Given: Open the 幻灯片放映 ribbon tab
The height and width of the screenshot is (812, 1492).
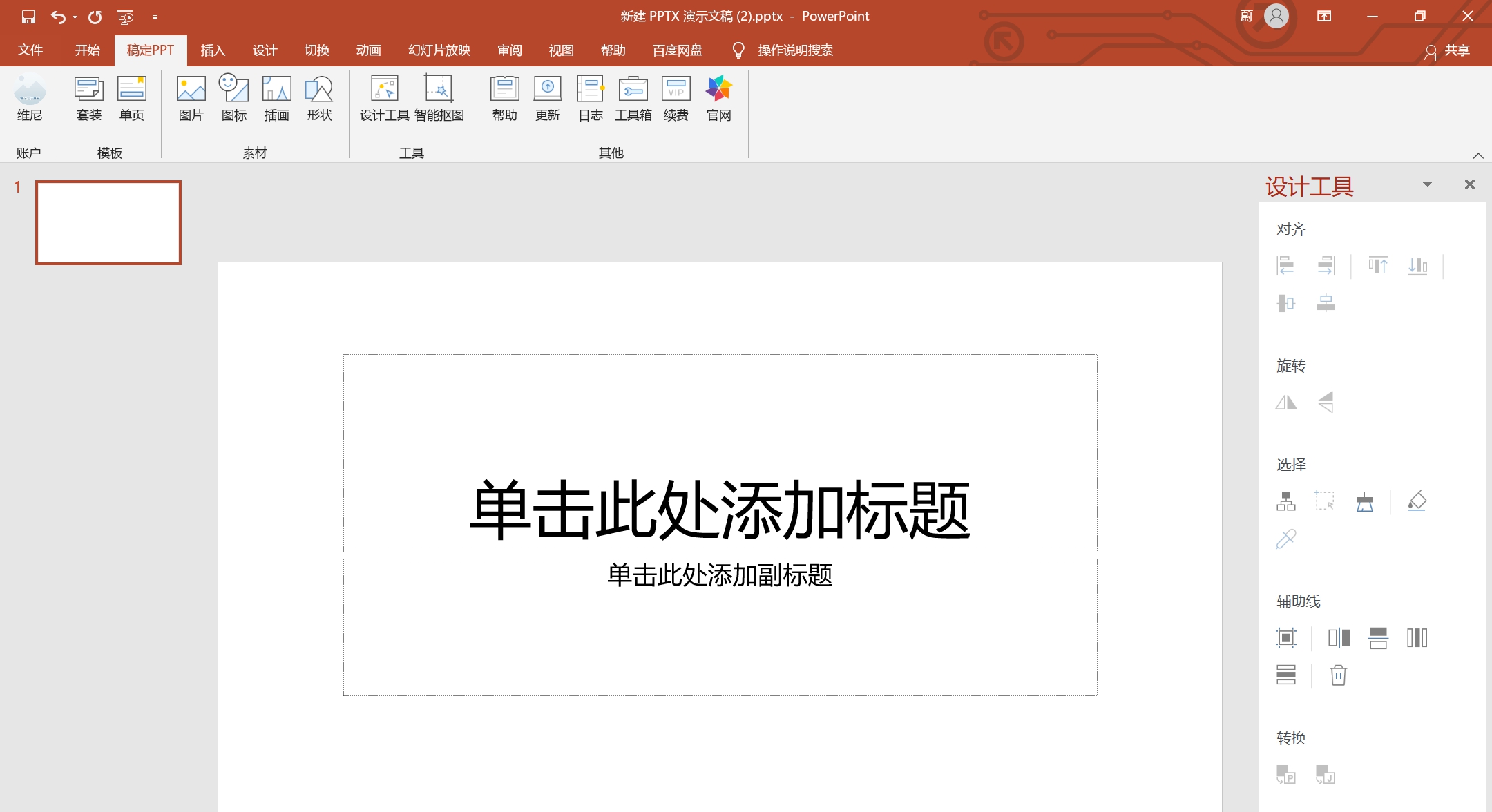Looking at the screenshot, I should tap(438, 50).
